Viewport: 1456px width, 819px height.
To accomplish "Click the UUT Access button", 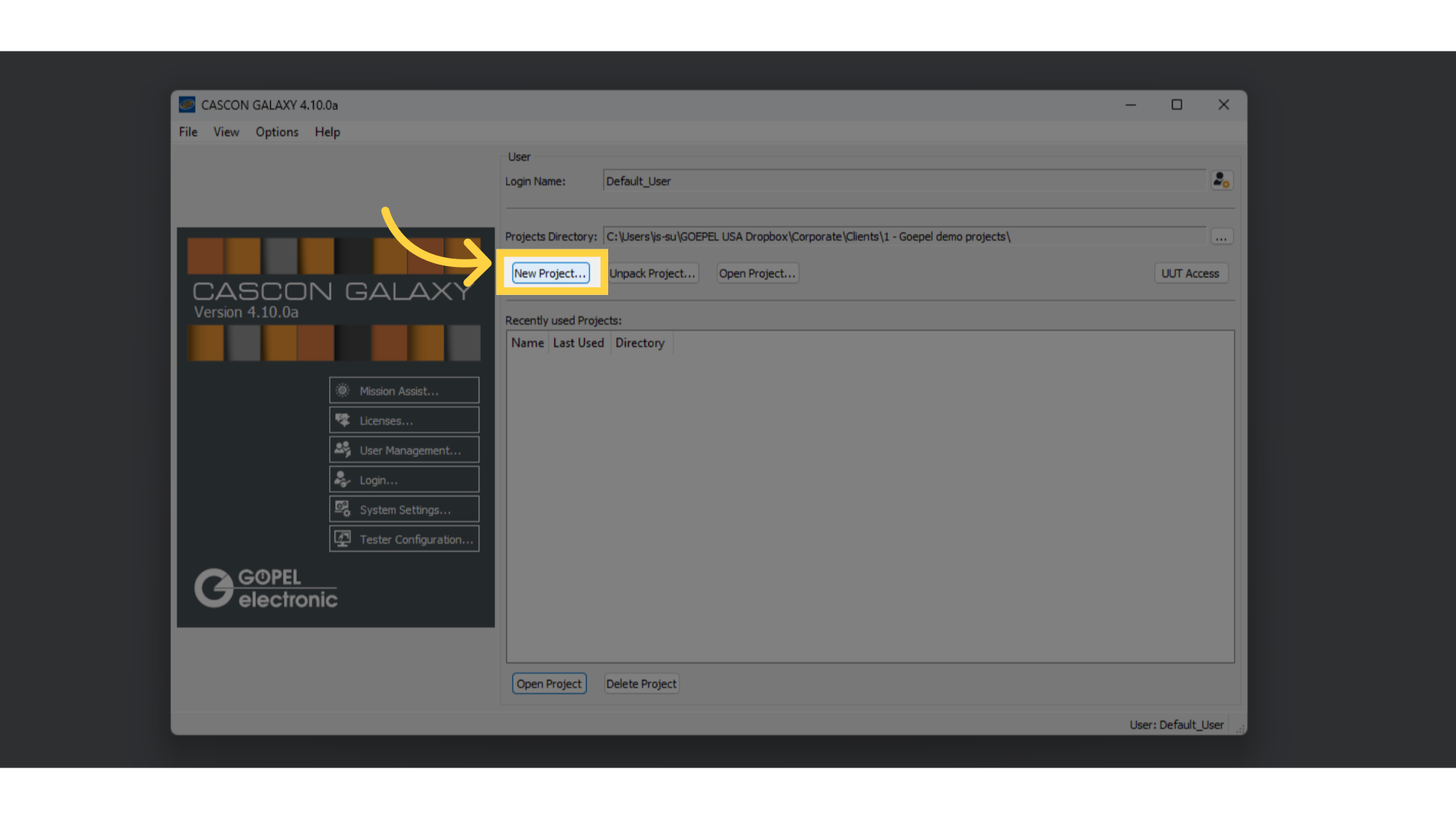I will coord(1191,273).
